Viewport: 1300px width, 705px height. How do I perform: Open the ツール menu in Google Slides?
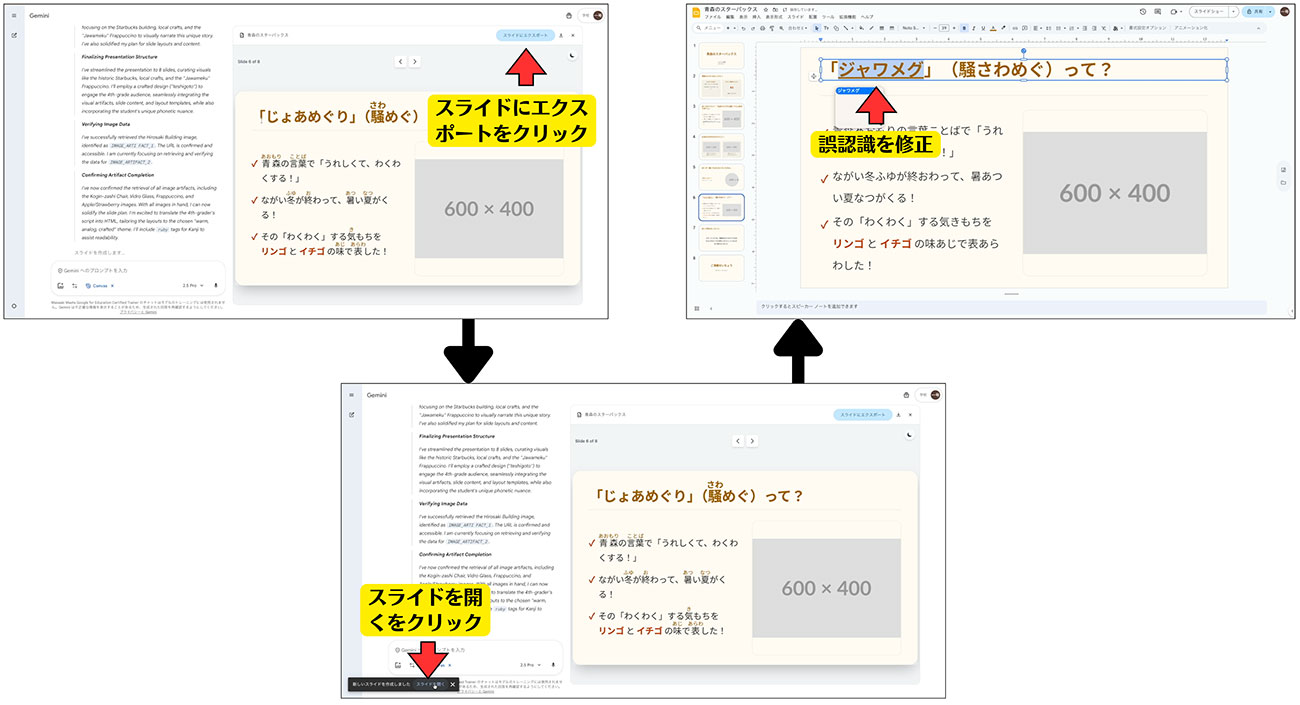(827, 17)
